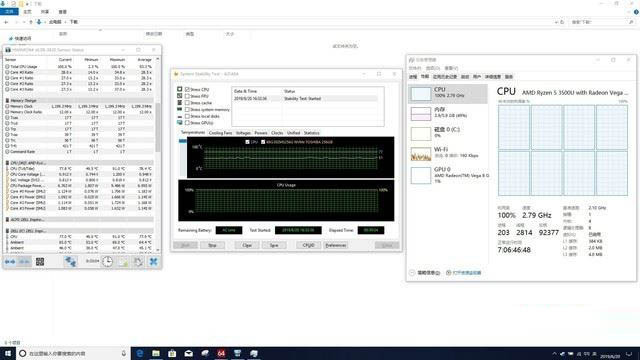Enable Stress local disks checkbox
The image size is (640, 360).
187,116
